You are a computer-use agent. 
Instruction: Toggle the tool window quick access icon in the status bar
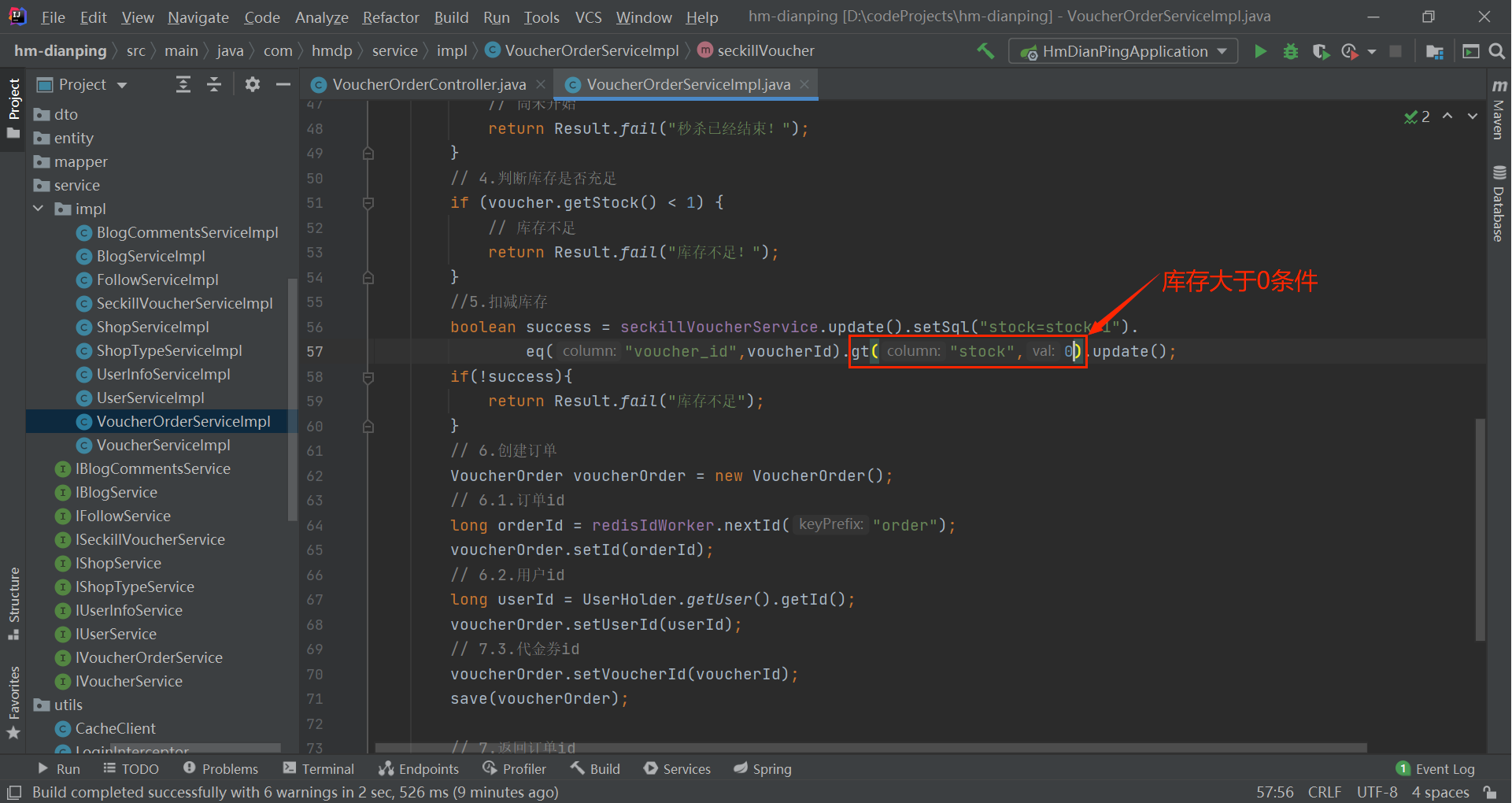[14, 792]
